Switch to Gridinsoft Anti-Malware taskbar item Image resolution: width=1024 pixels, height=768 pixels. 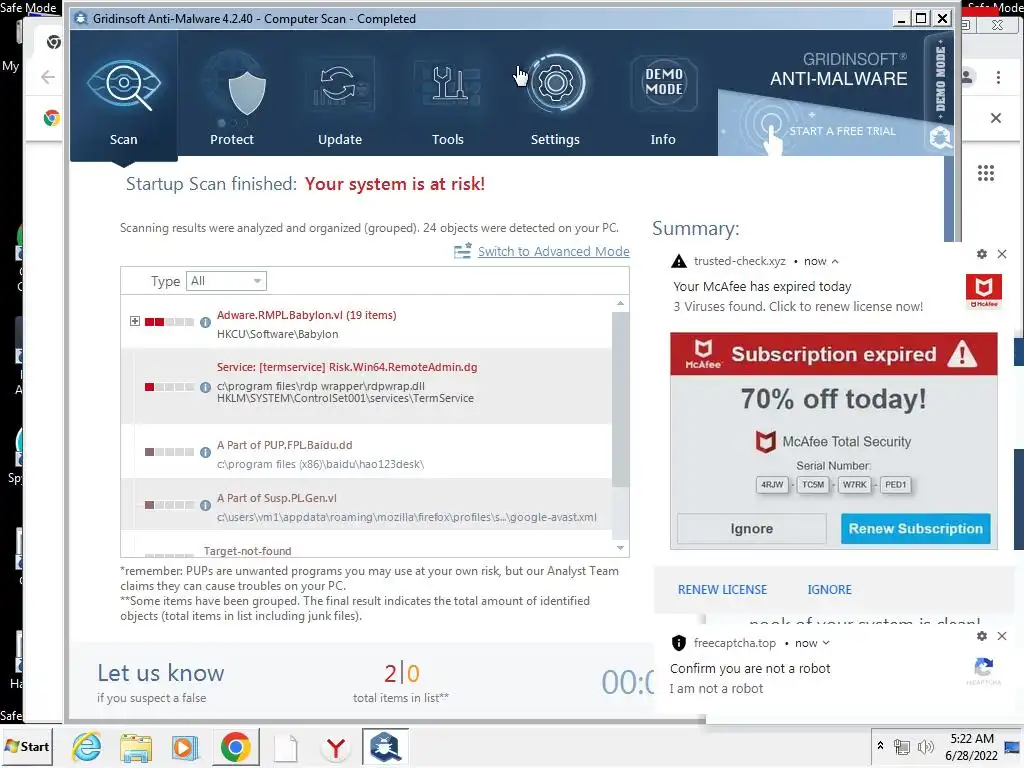click(385, 746)
